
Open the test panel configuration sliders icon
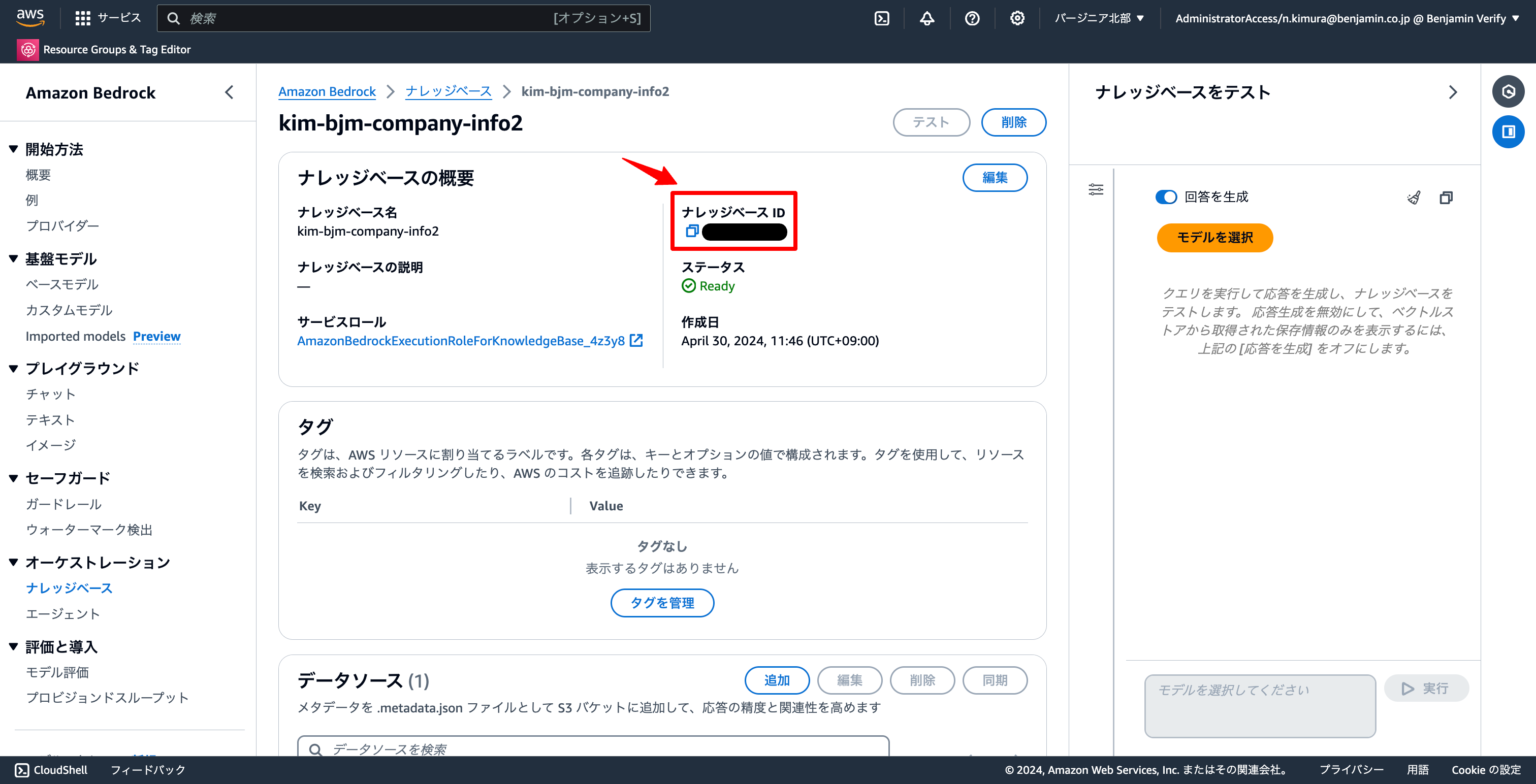(x=1095, y=188)
